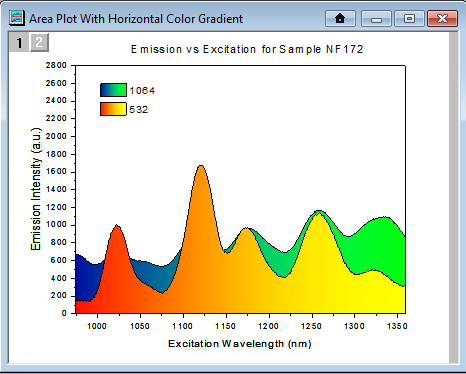Select the Emission Intensity y-axis title
This screenshot has width=466, height=374.
click(36, 189)
